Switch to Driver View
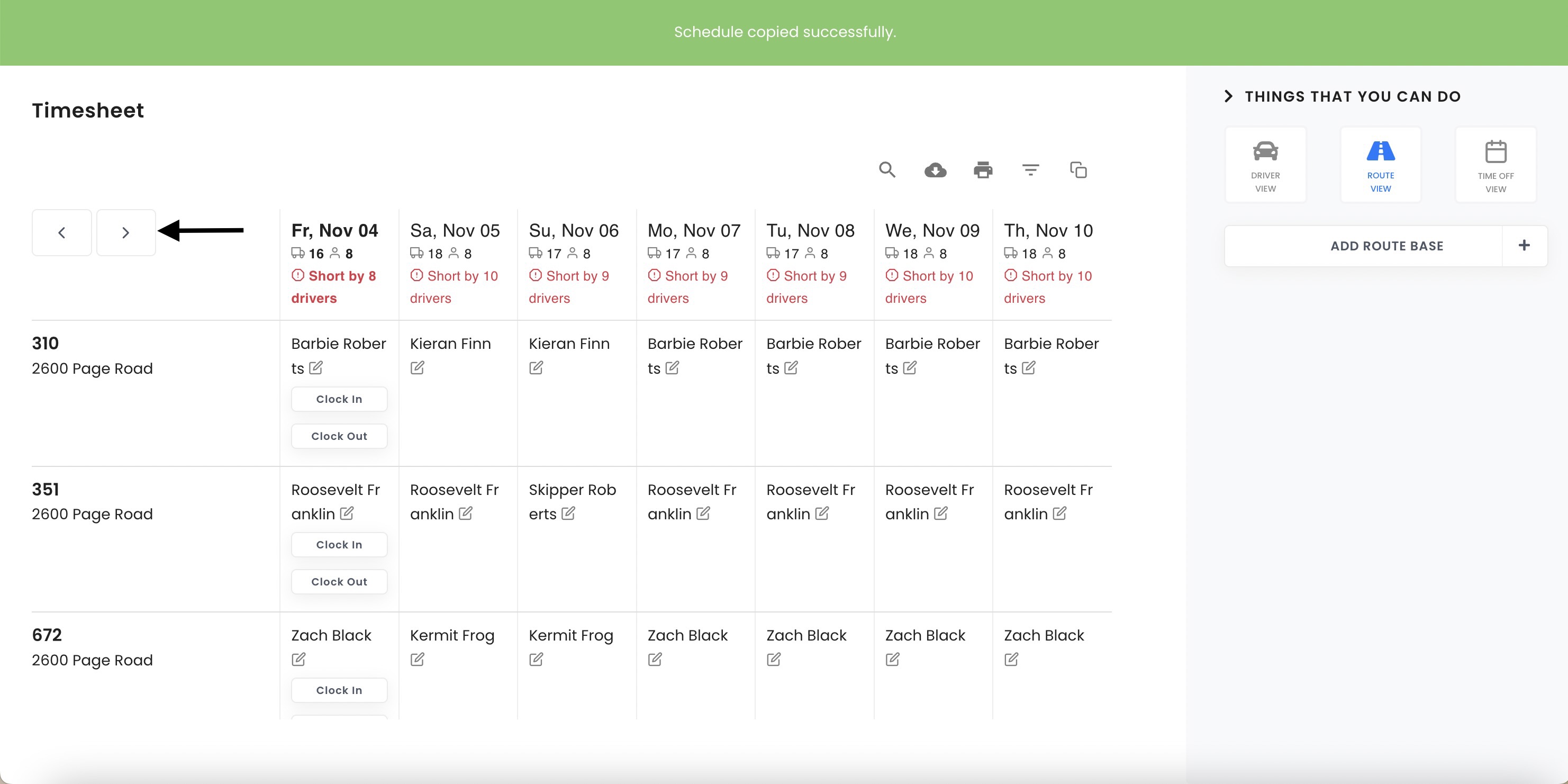The width and height of the screenshot is (1568, 784). 1265,164
